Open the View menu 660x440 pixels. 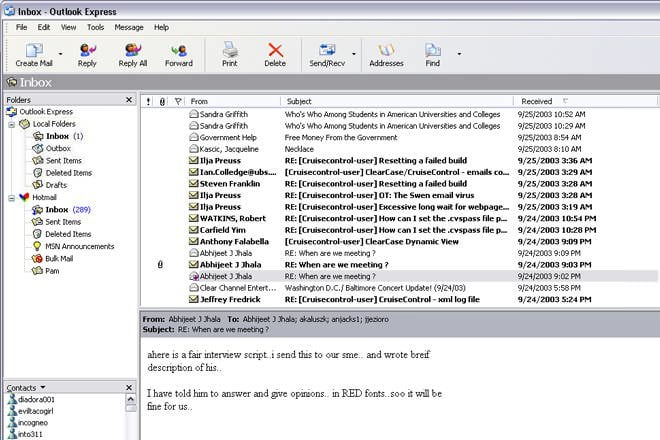pos(69,27)
